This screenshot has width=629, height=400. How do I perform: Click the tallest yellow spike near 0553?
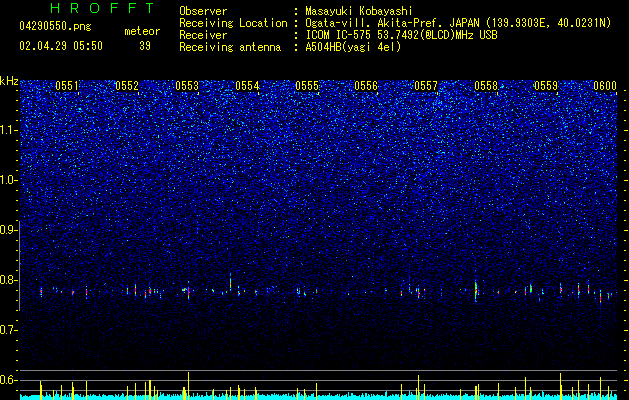[188, 386]
